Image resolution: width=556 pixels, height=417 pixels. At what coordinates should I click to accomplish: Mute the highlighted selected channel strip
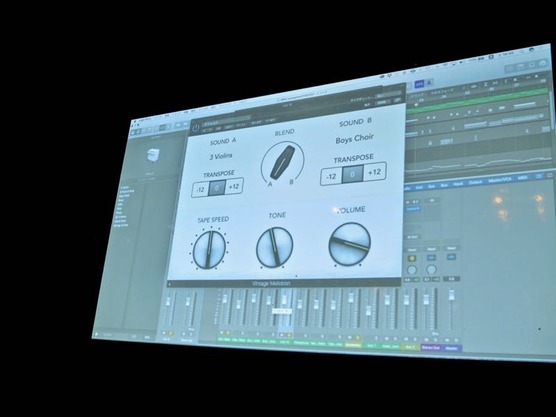[x=282, y=335]
